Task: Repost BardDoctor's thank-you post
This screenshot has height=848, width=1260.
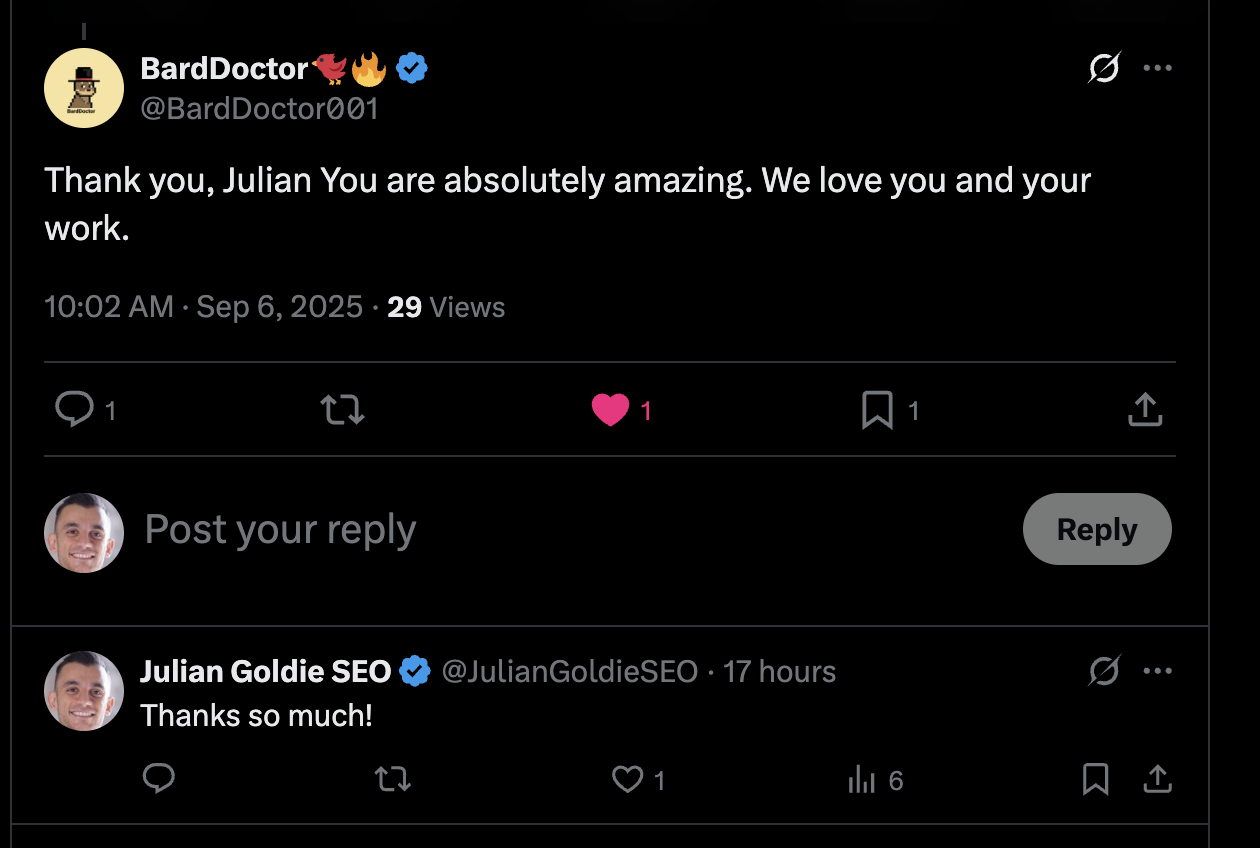Action: coord(342,409)
